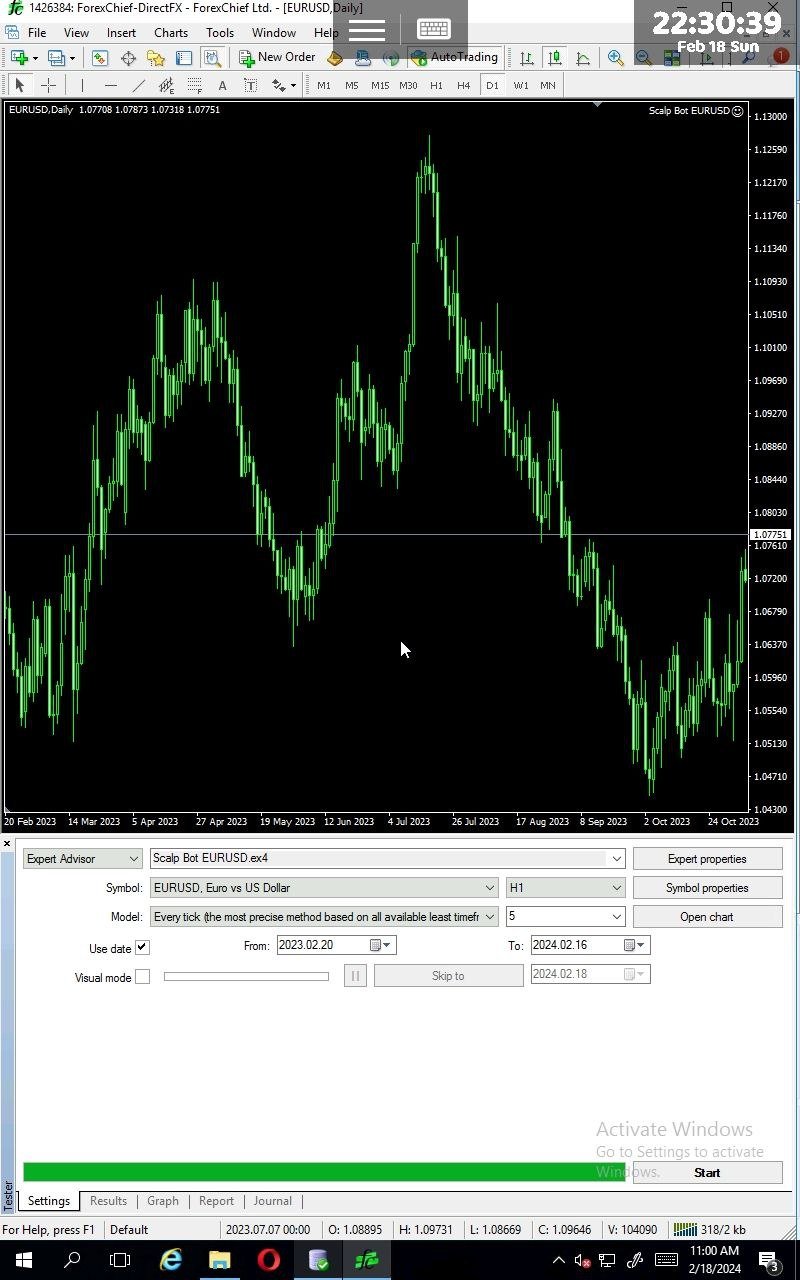Select the trendline drawing tool

coord(138,86)
